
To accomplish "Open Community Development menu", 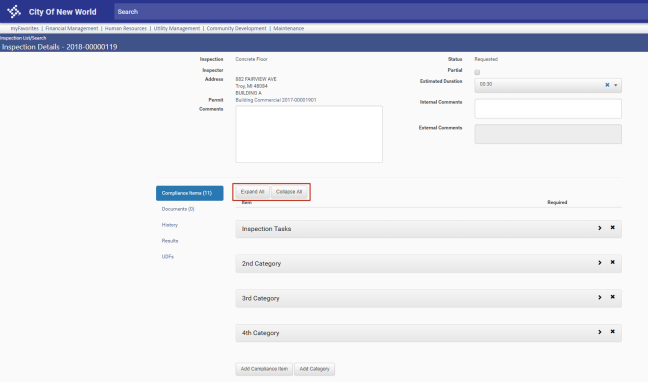I will click(236, 29).
